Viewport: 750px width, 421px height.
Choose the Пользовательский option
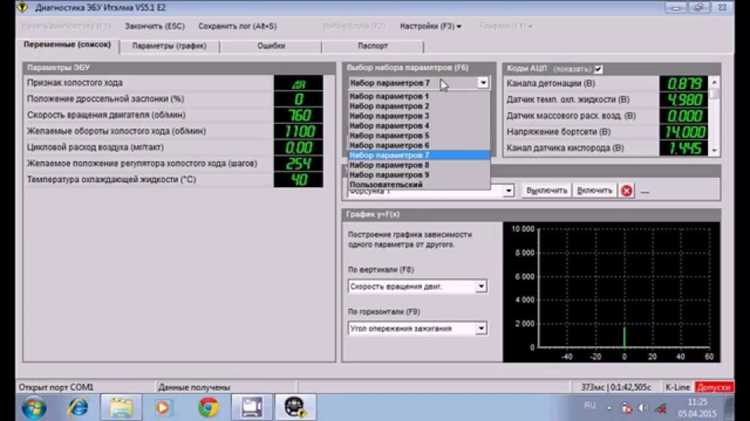419,185
